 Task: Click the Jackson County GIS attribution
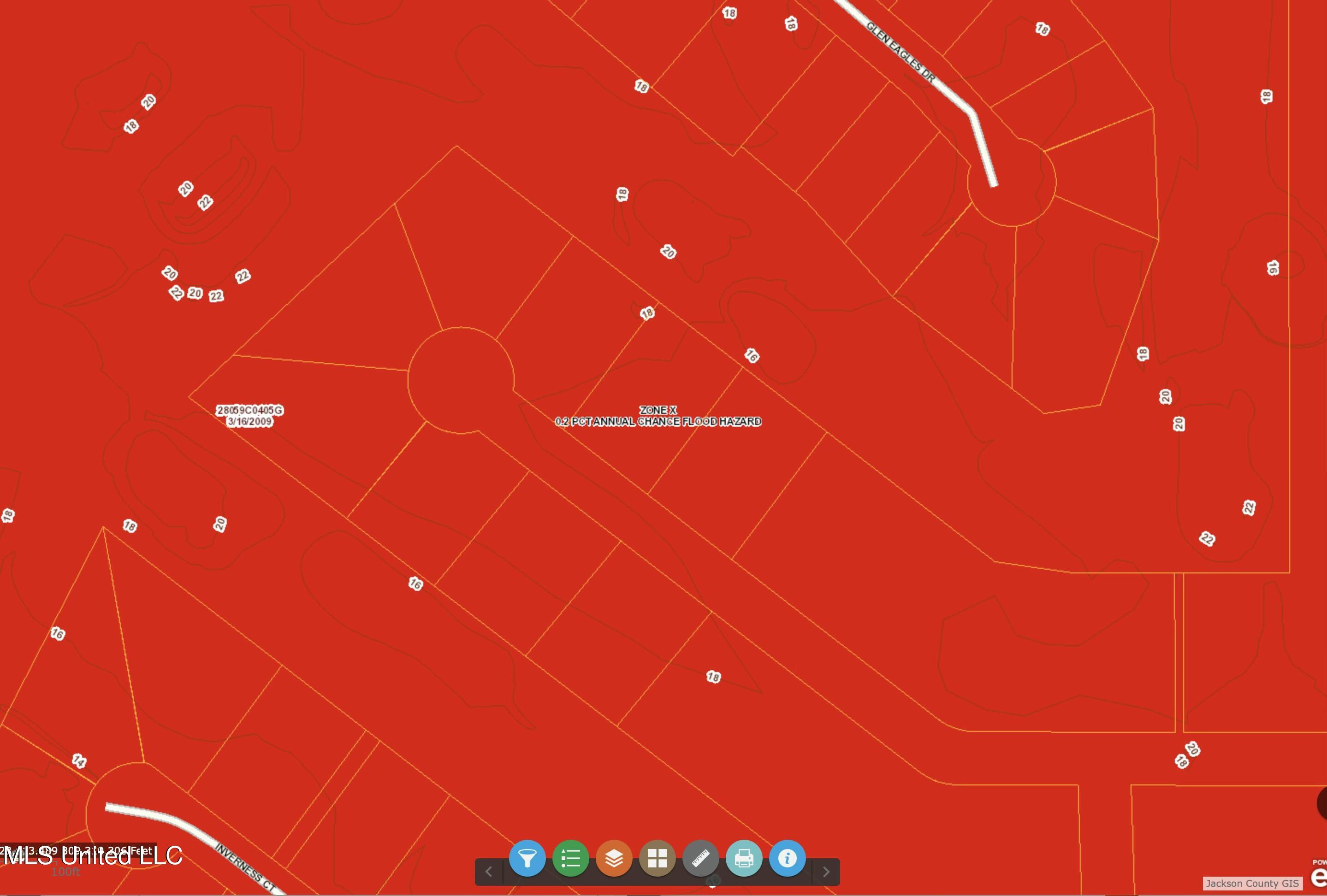click(1252, 883)
